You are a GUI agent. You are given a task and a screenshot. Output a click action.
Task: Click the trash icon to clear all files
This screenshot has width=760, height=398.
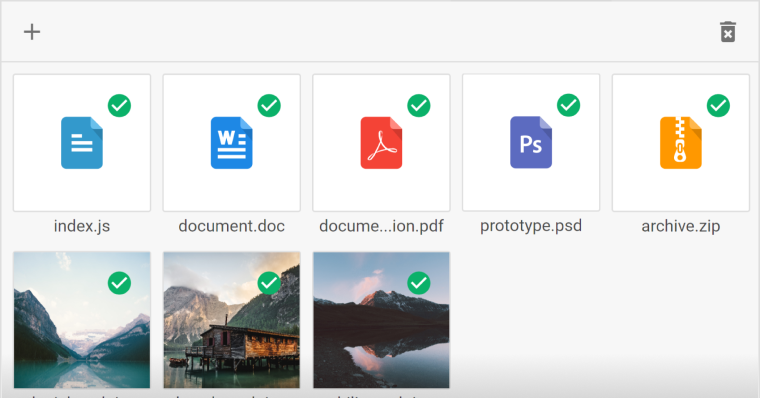[728, 32]
